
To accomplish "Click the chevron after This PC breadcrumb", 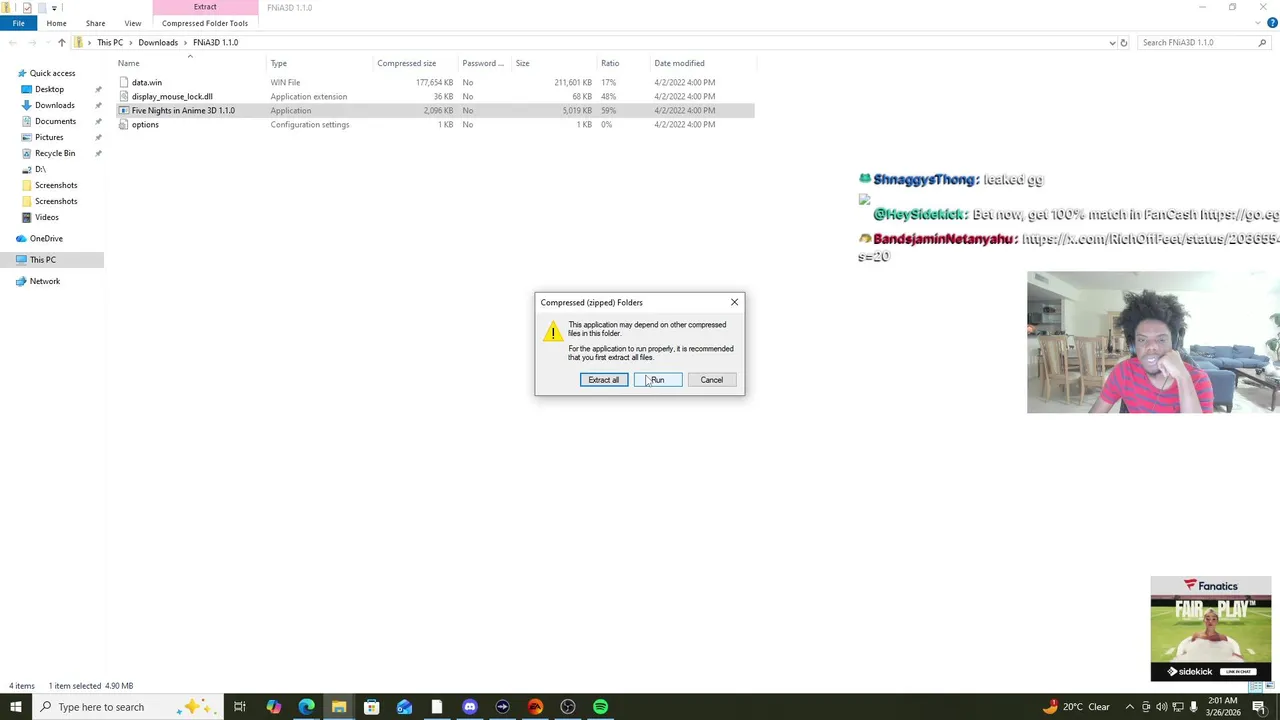I will pyautogui.click(x=131, y=42).
